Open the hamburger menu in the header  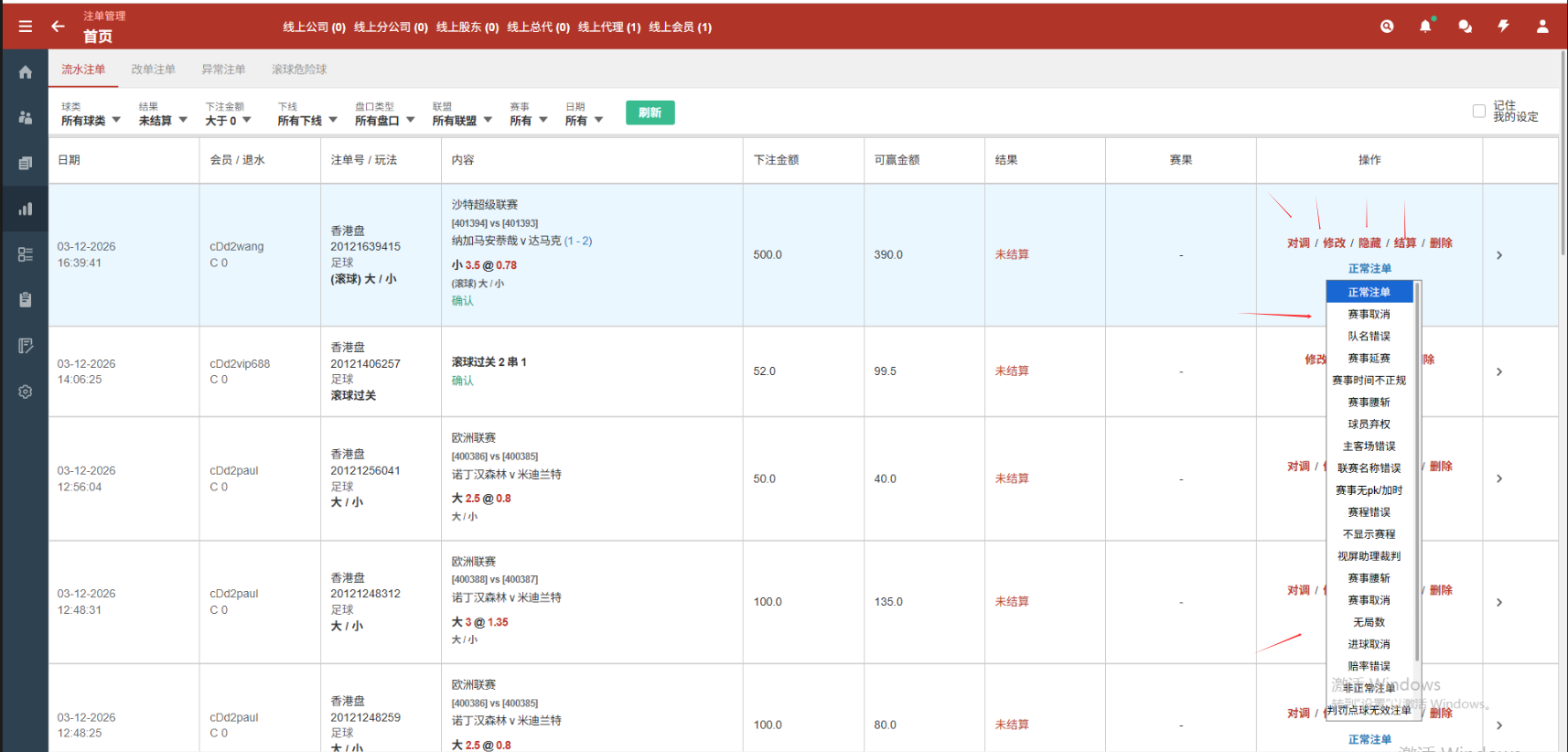click(x=26, y=27)
